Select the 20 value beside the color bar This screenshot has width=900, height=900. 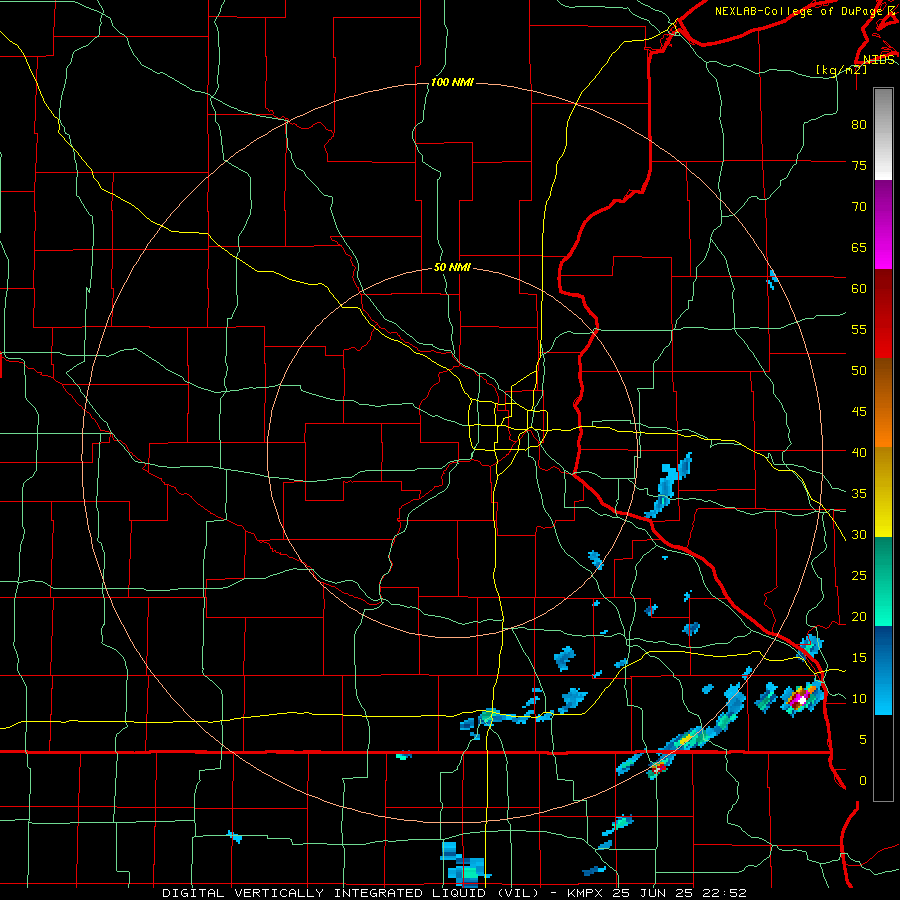click(859, 616)
